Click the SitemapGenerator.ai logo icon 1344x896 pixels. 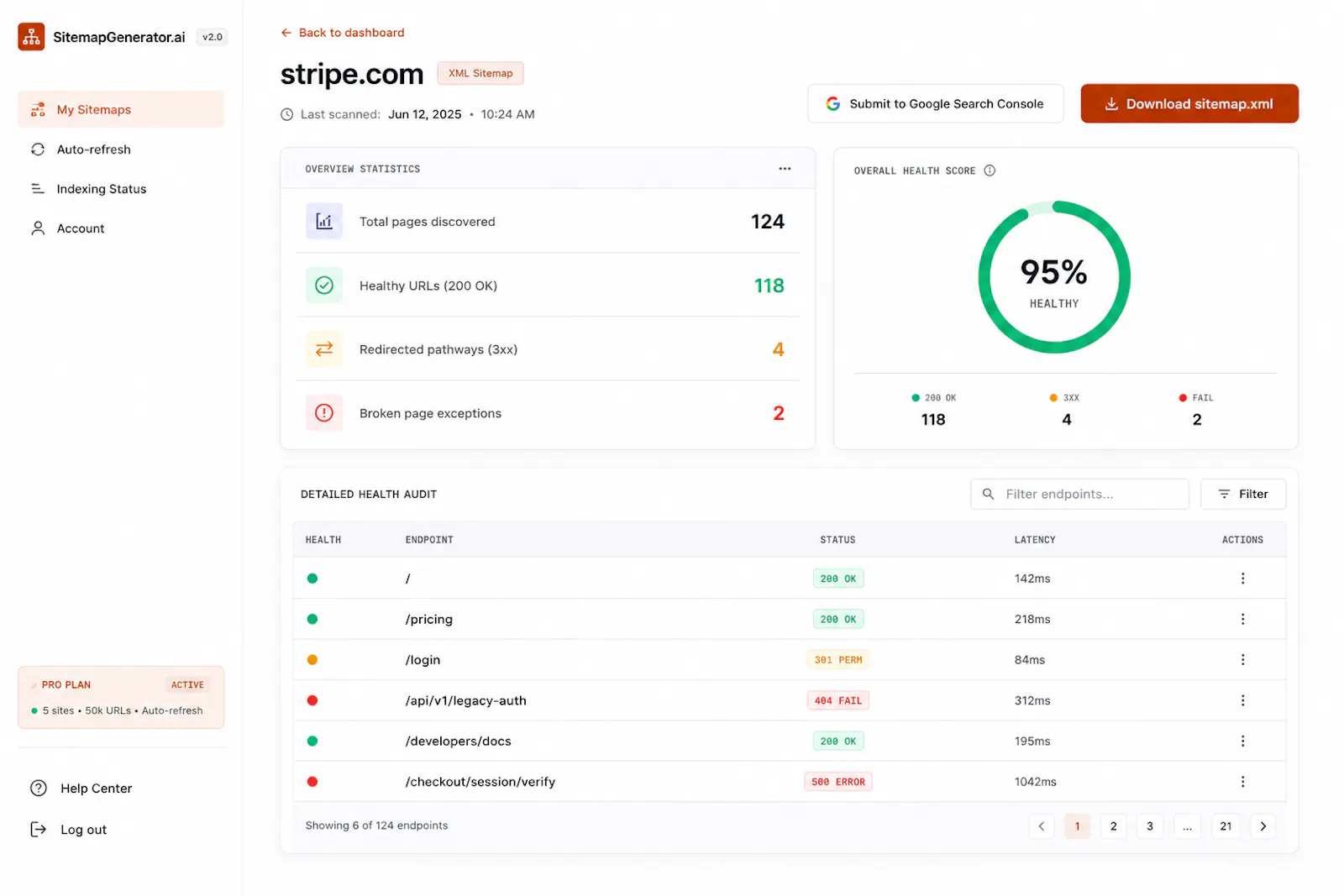[x=31, y=37]
